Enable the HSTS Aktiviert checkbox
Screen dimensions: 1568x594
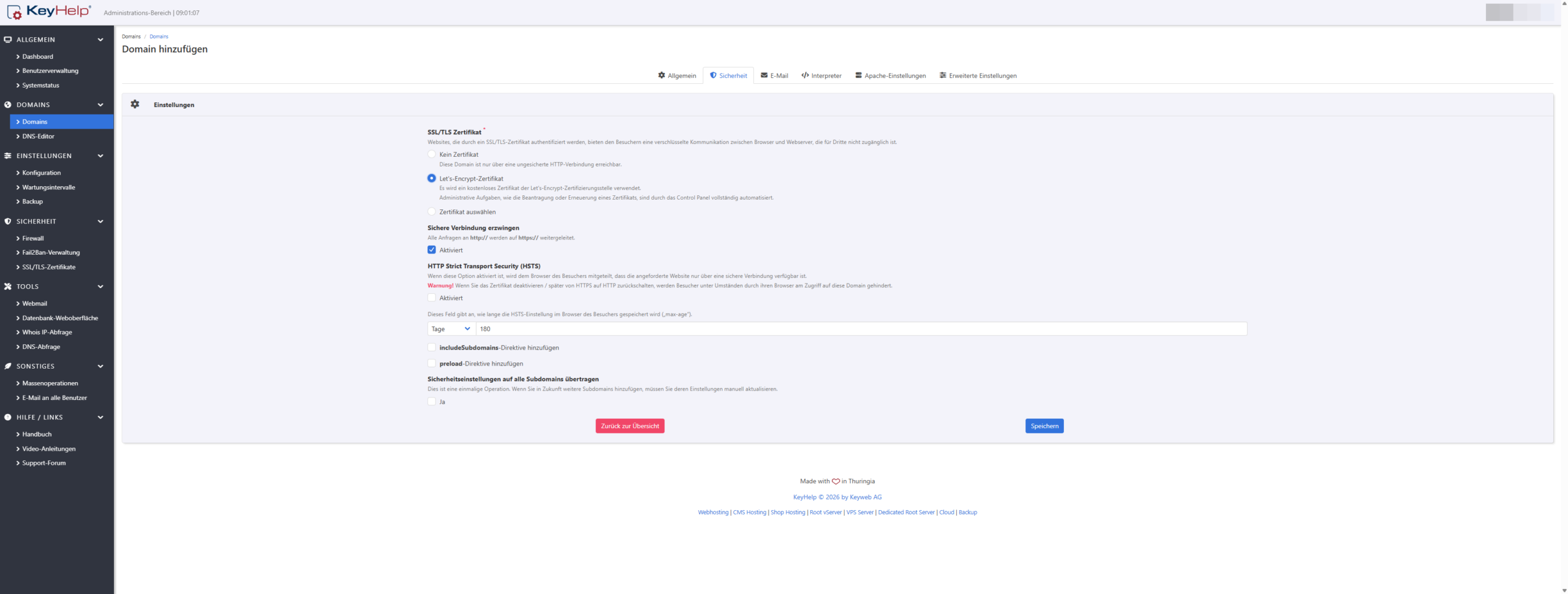coord(432,298)
